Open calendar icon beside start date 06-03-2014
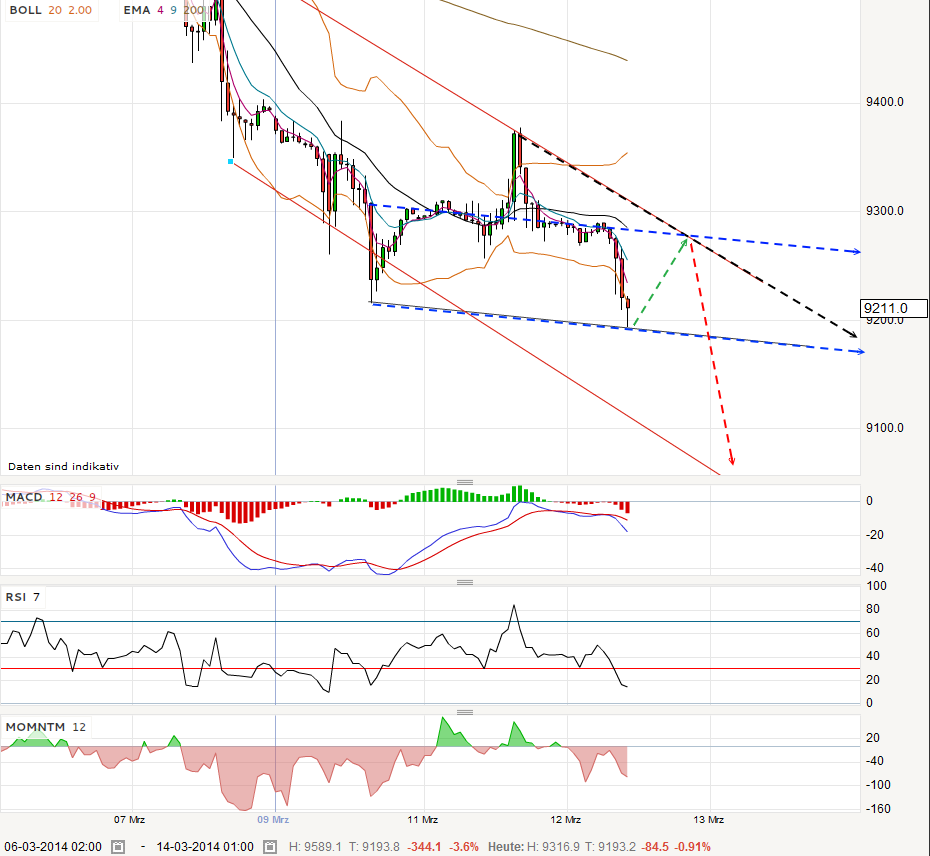Screen dimensions: 930x856 118,847
